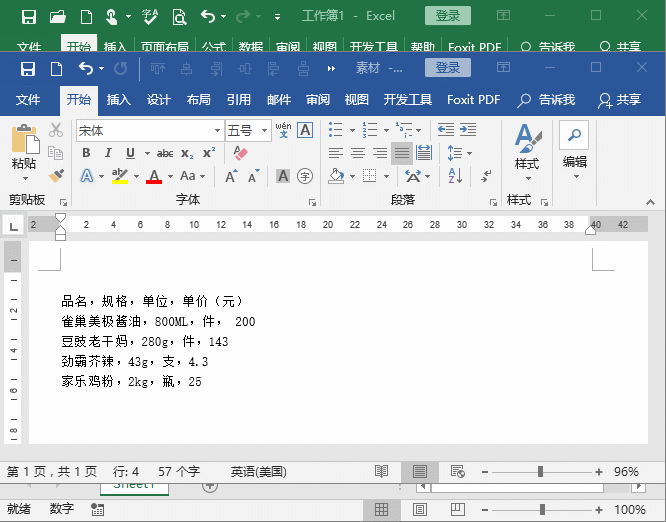Click the bullet list icon

336,130
